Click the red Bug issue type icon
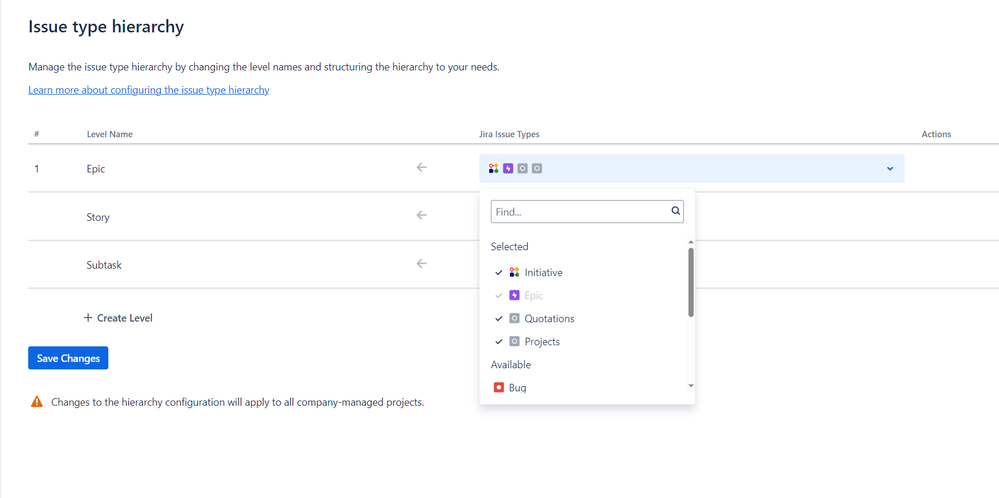999x498 pixels. point(499,387)
